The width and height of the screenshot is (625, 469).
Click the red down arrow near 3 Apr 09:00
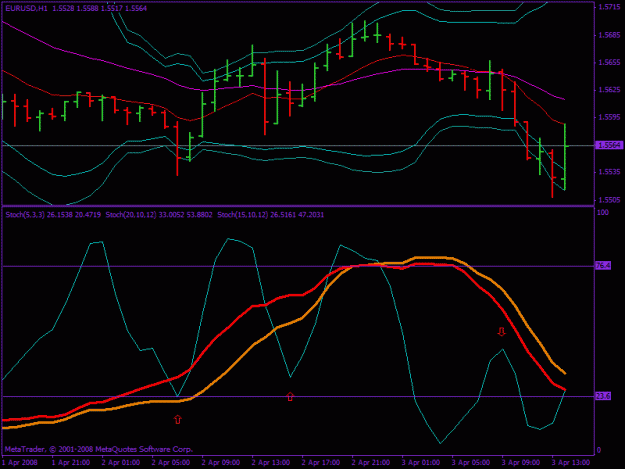pos(501,332)
